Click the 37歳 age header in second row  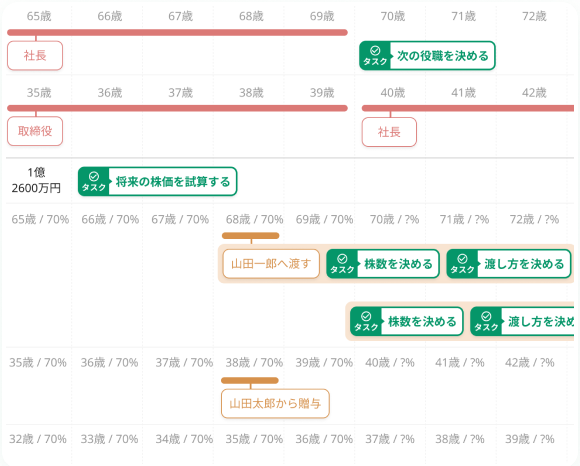point(181,92)
